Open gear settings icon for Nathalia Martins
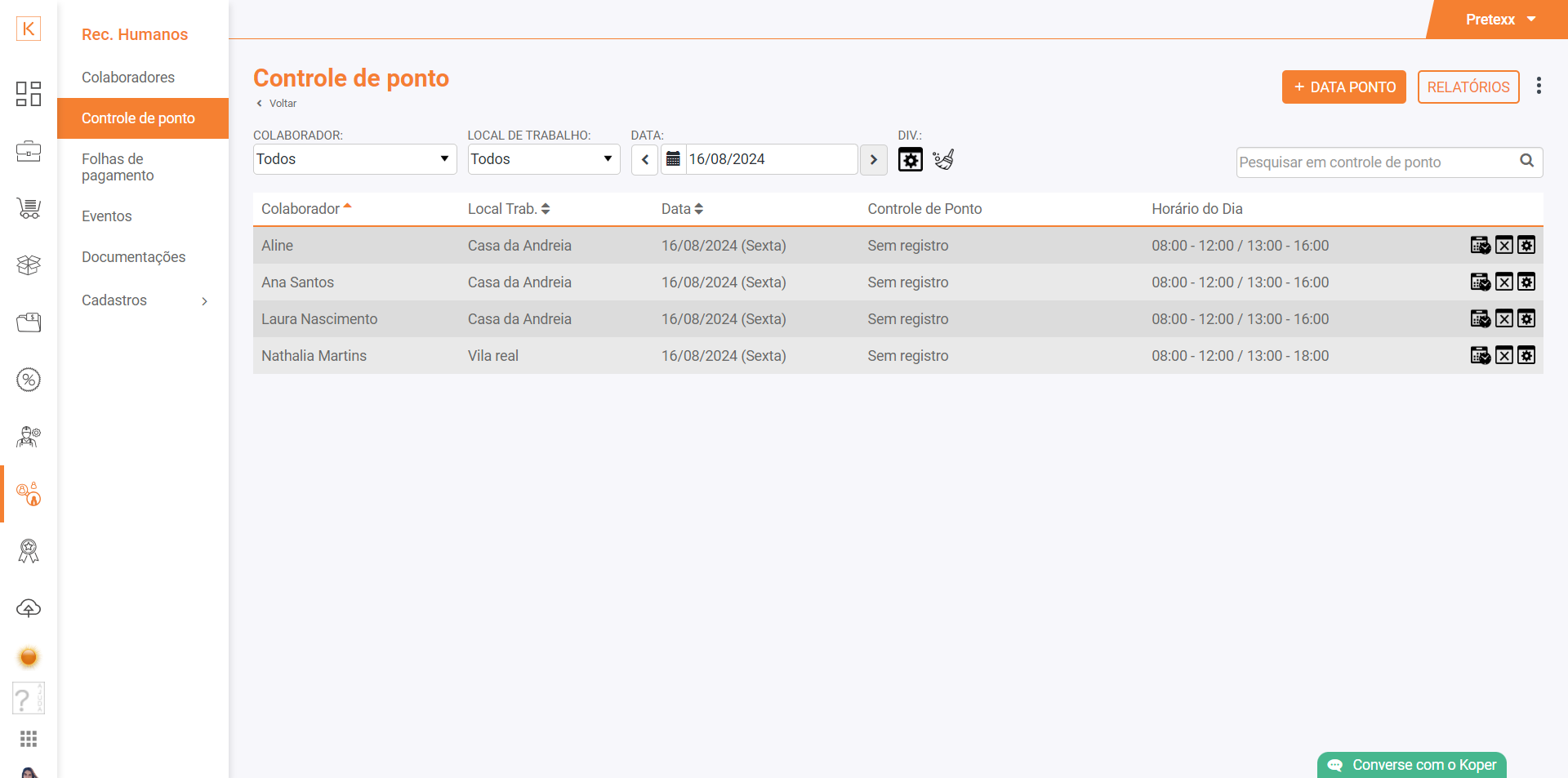The height and width of the screenshot is (778, 1568). pos(1526,356)
